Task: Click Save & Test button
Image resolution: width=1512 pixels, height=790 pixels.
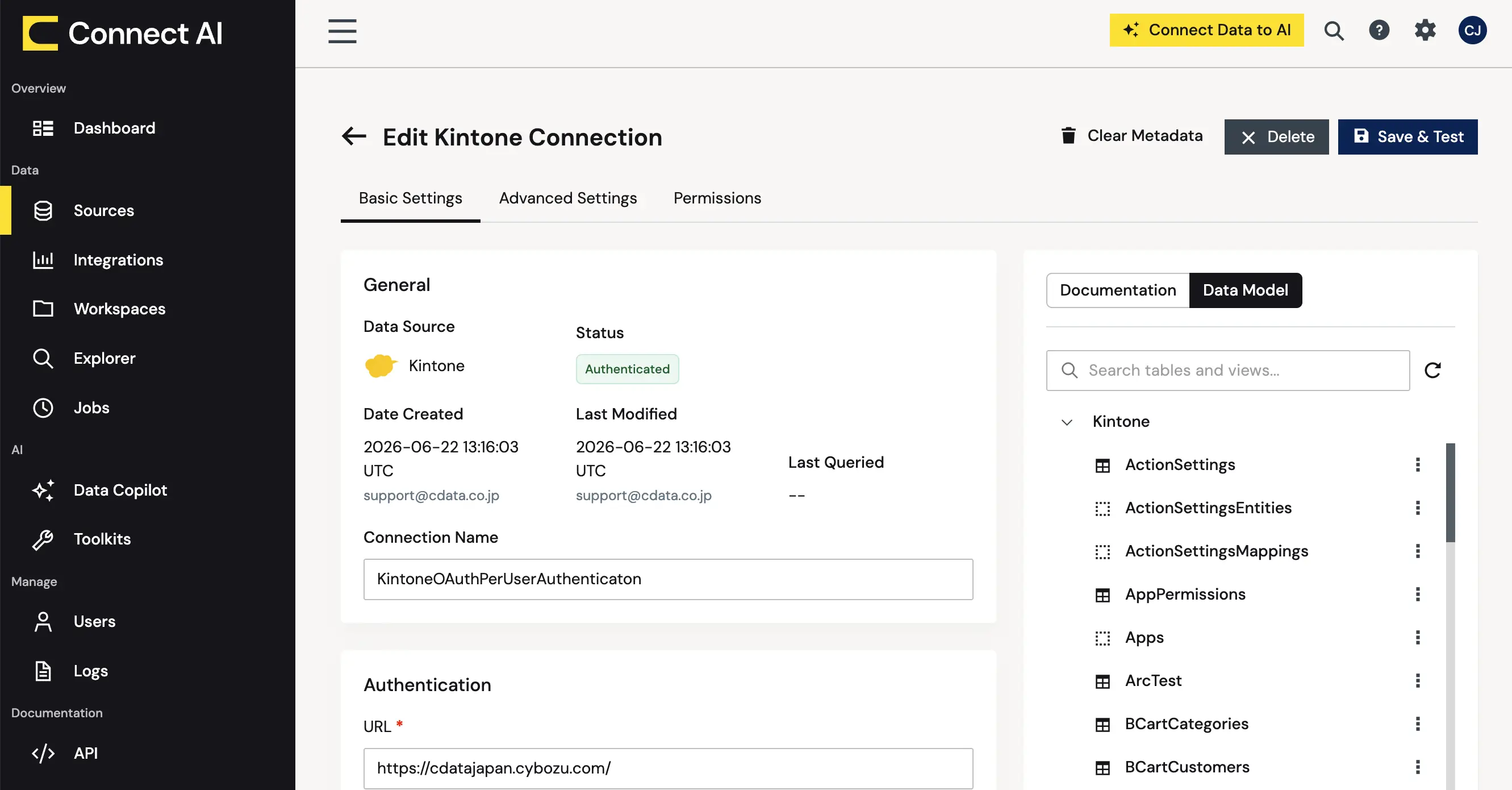Action: tap(1407, 137)
